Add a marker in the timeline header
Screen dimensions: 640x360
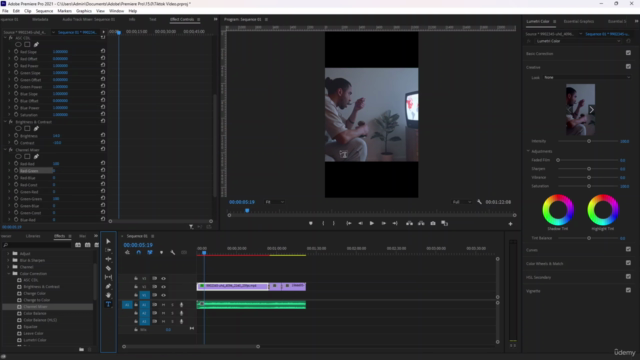click(161, 253)
